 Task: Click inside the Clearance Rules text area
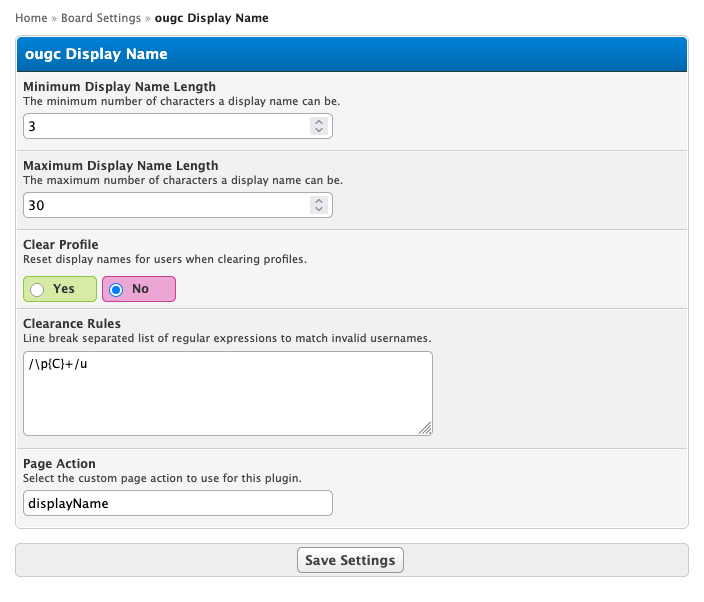pos(227,393)
